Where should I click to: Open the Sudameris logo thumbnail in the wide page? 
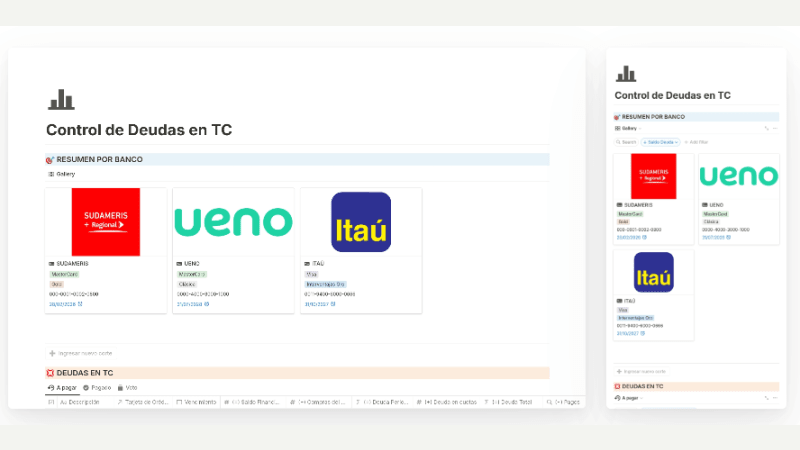106,222
